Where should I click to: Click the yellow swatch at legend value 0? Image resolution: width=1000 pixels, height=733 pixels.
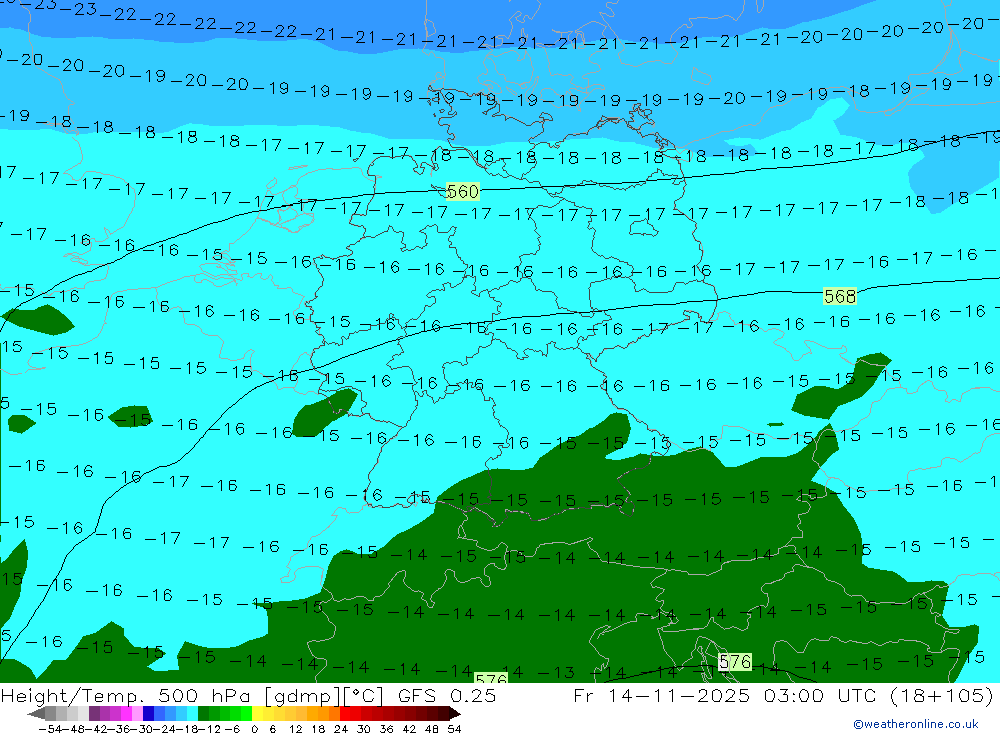(x=257, y=713)
